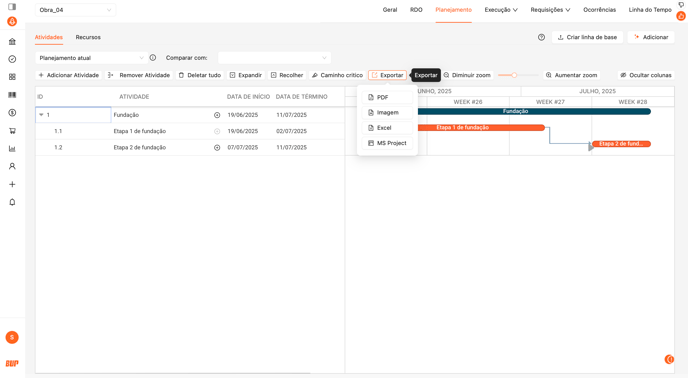688x378 pixels.
Task: Click Deletar tudo
Action: (200, 75)
